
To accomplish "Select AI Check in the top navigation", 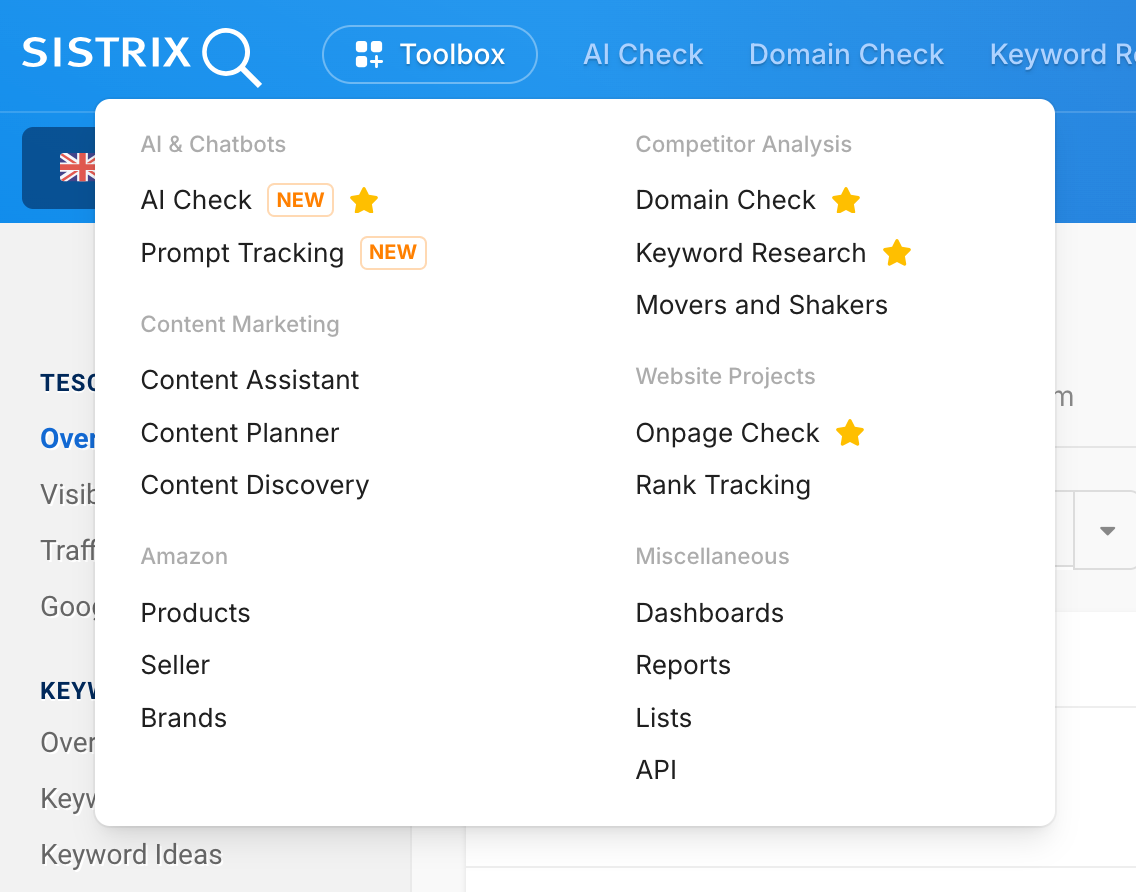I will click(643, 55).
